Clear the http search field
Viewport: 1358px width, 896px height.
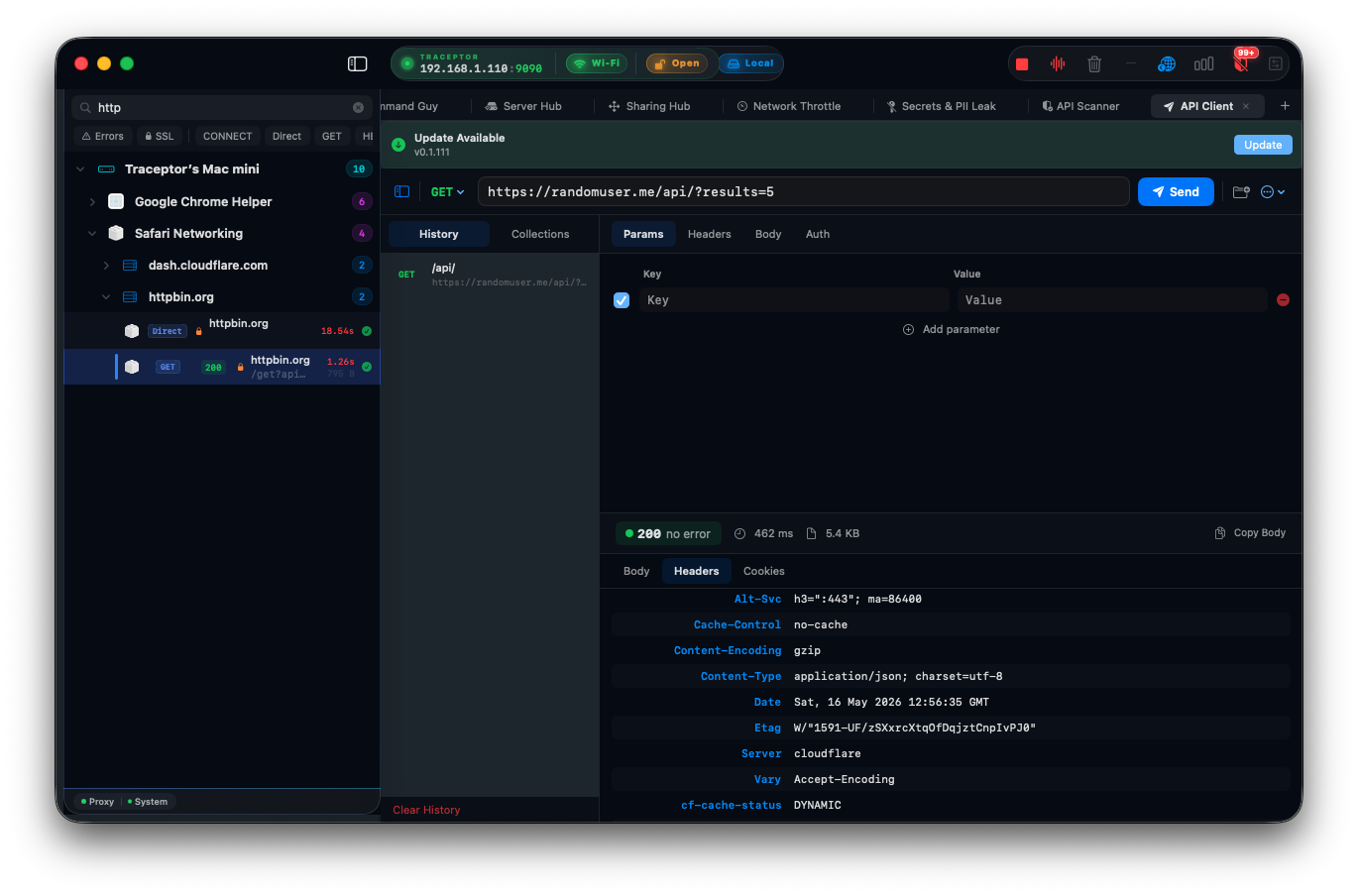(358, 107)
